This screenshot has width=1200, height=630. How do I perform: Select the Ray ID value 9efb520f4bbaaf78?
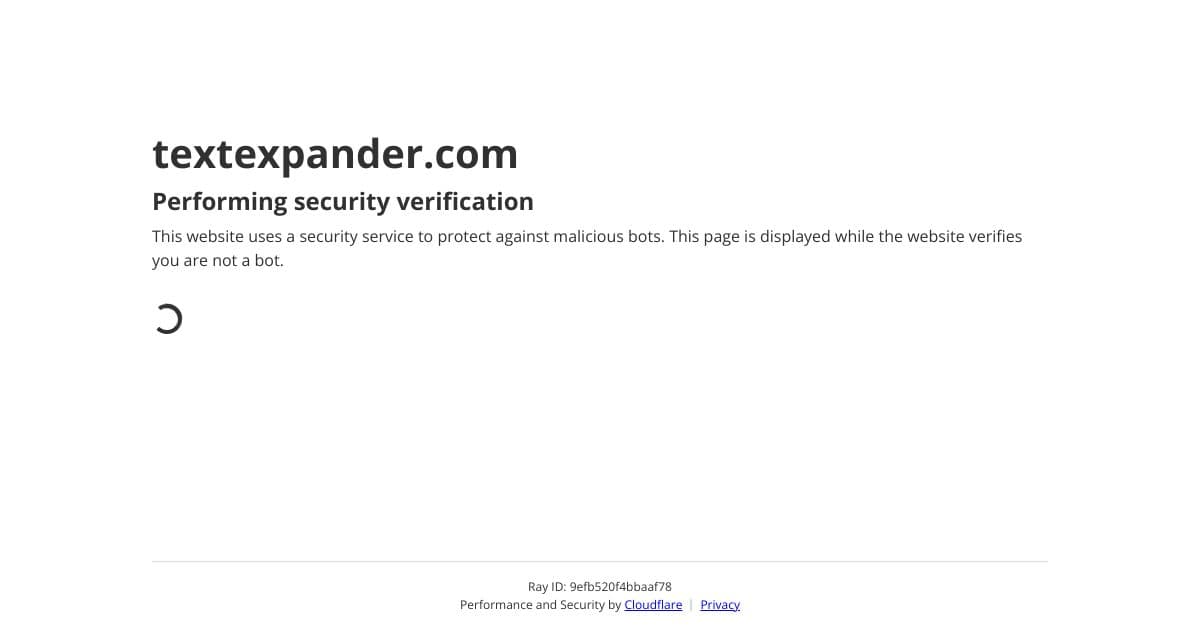point(620,587)
